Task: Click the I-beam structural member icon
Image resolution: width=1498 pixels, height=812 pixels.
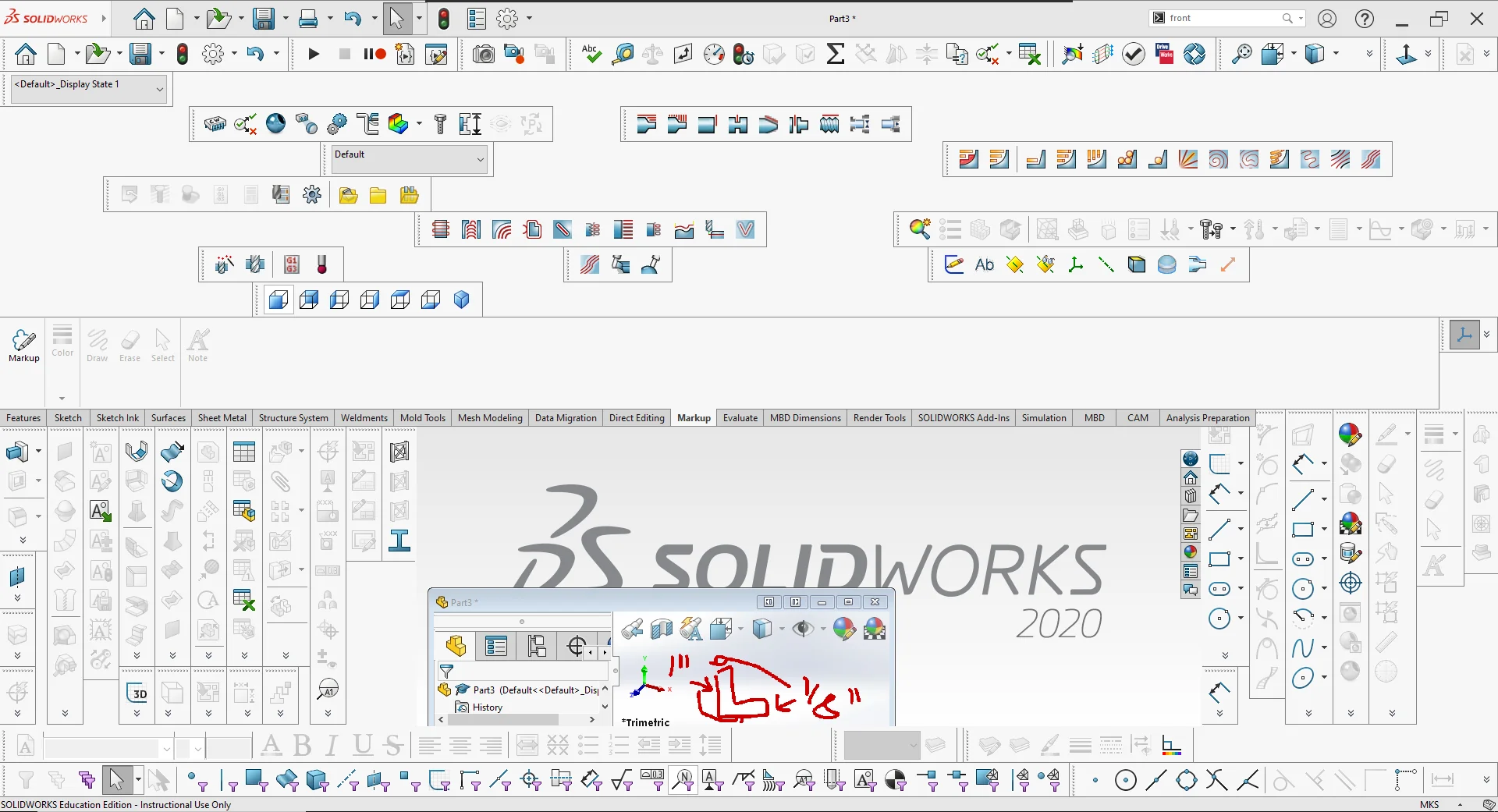Action: [399, 541]
